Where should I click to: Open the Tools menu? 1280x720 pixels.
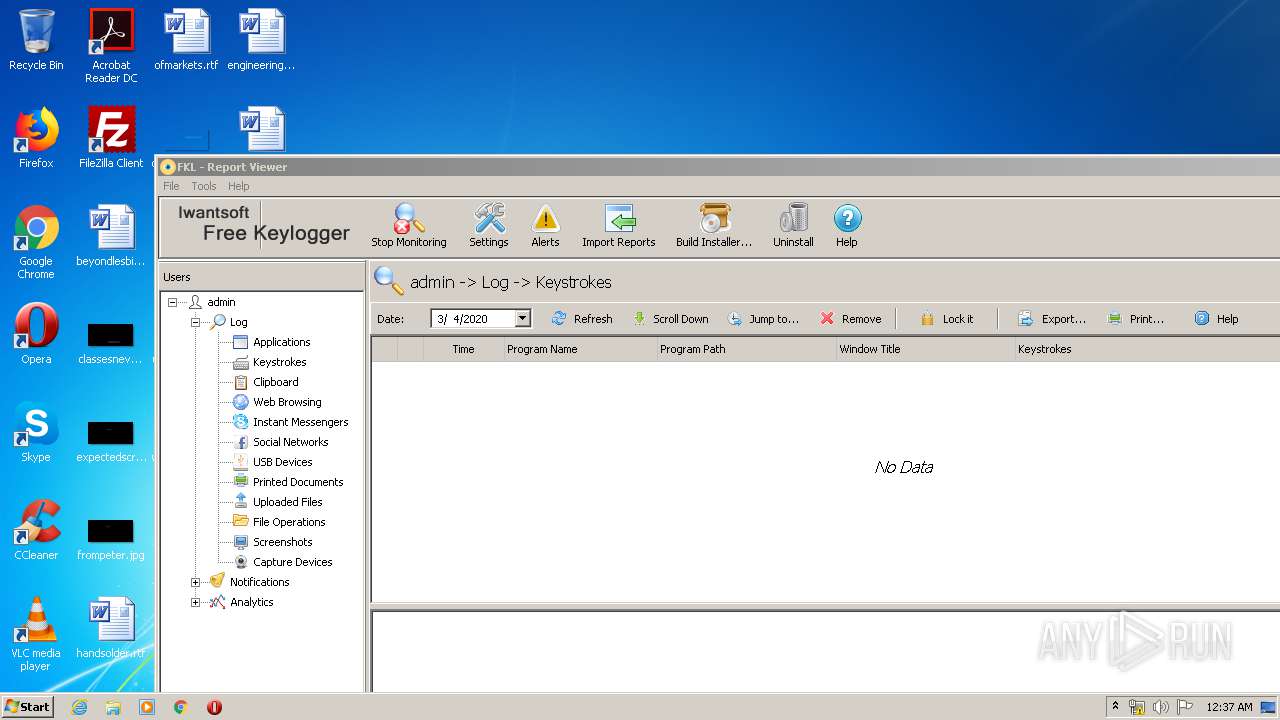coord(204,186)
